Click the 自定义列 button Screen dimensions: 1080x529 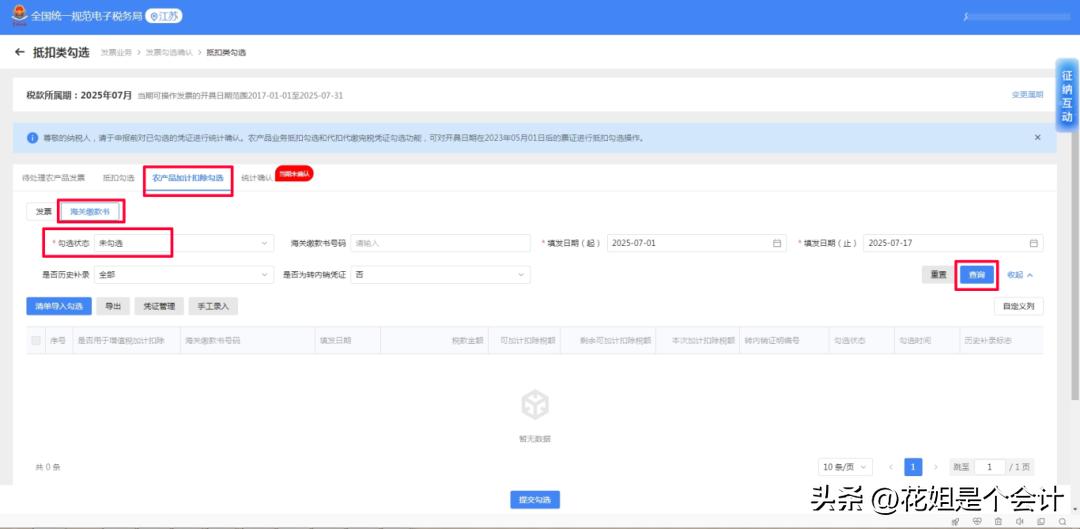click(x=1019, y=307)
